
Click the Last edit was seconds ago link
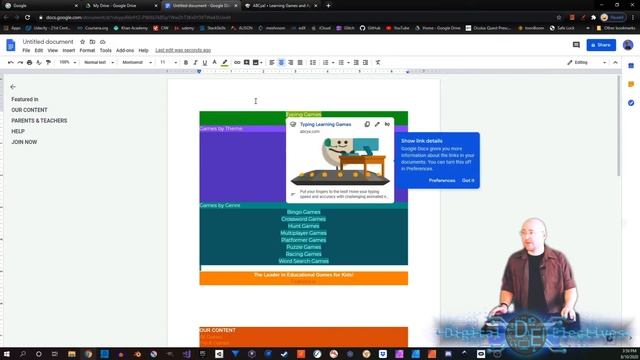point(183,50)
